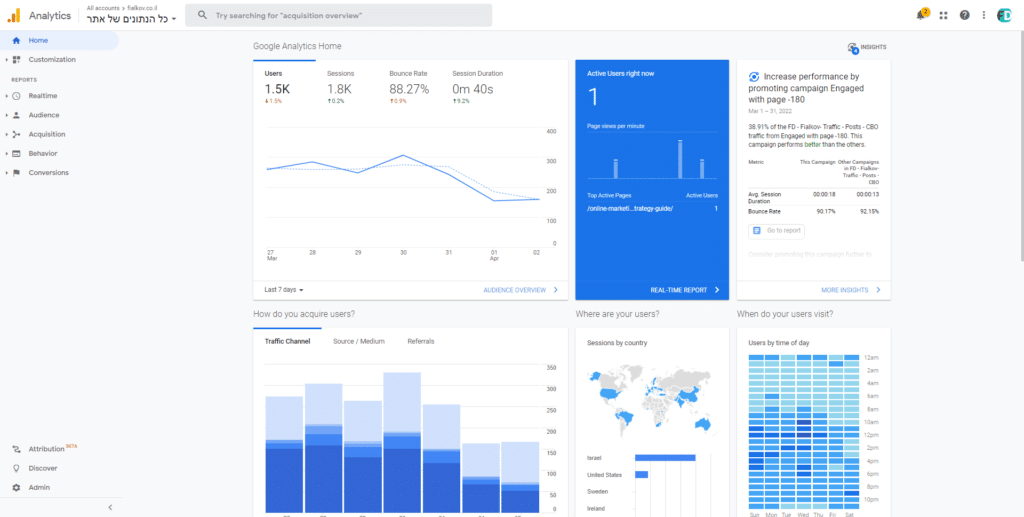This screenshot has width=1024, height=517.
Task: Click into the search input field
Action: coord(338,15)
